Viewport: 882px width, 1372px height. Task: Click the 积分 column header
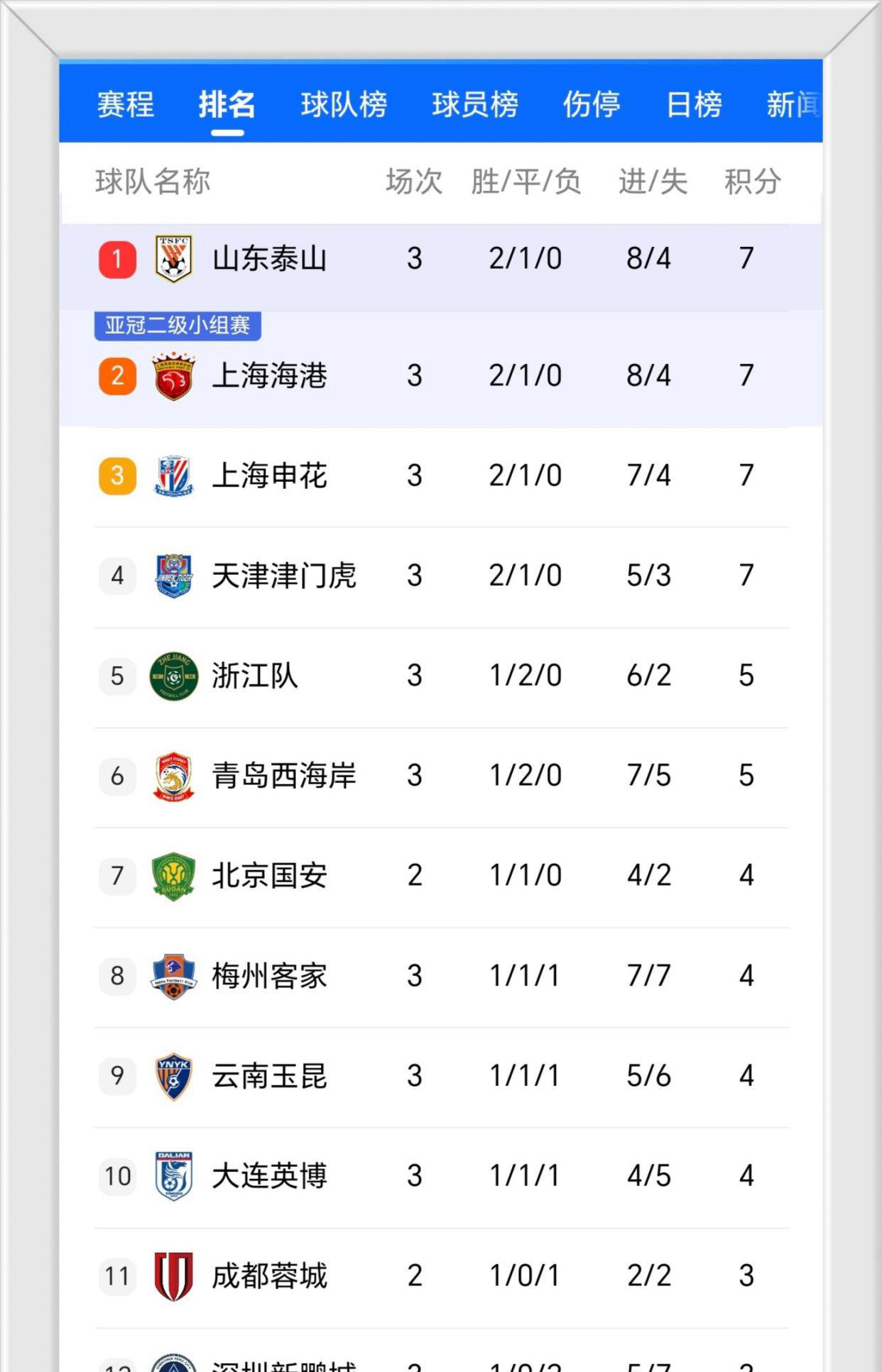(753, 182)
